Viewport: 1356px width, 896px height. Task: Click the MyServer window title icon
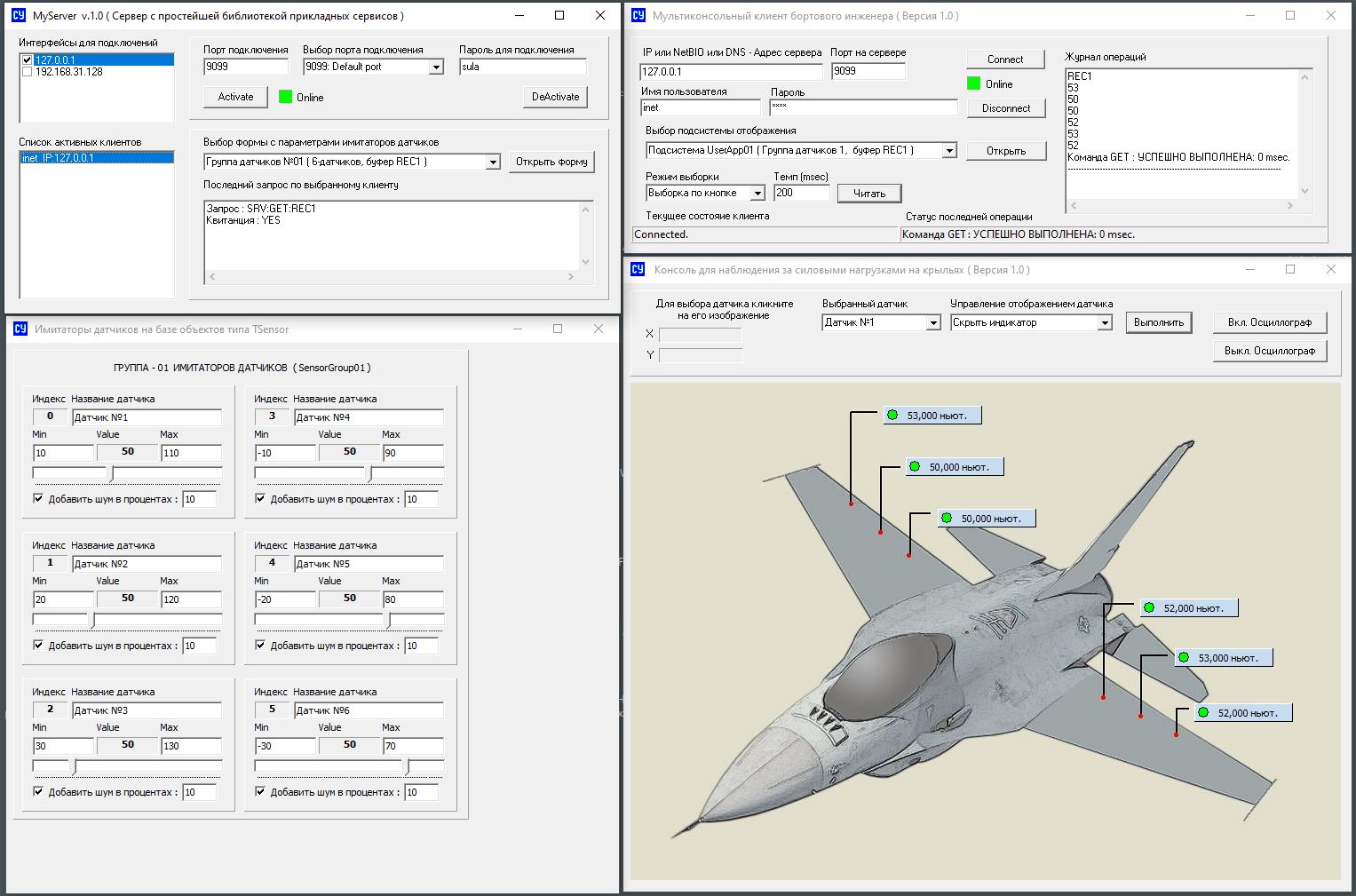click(18, 16)
